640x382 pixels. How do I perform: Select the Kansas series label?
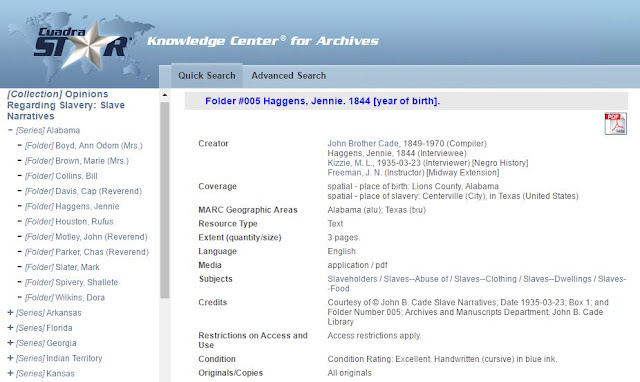45,374
